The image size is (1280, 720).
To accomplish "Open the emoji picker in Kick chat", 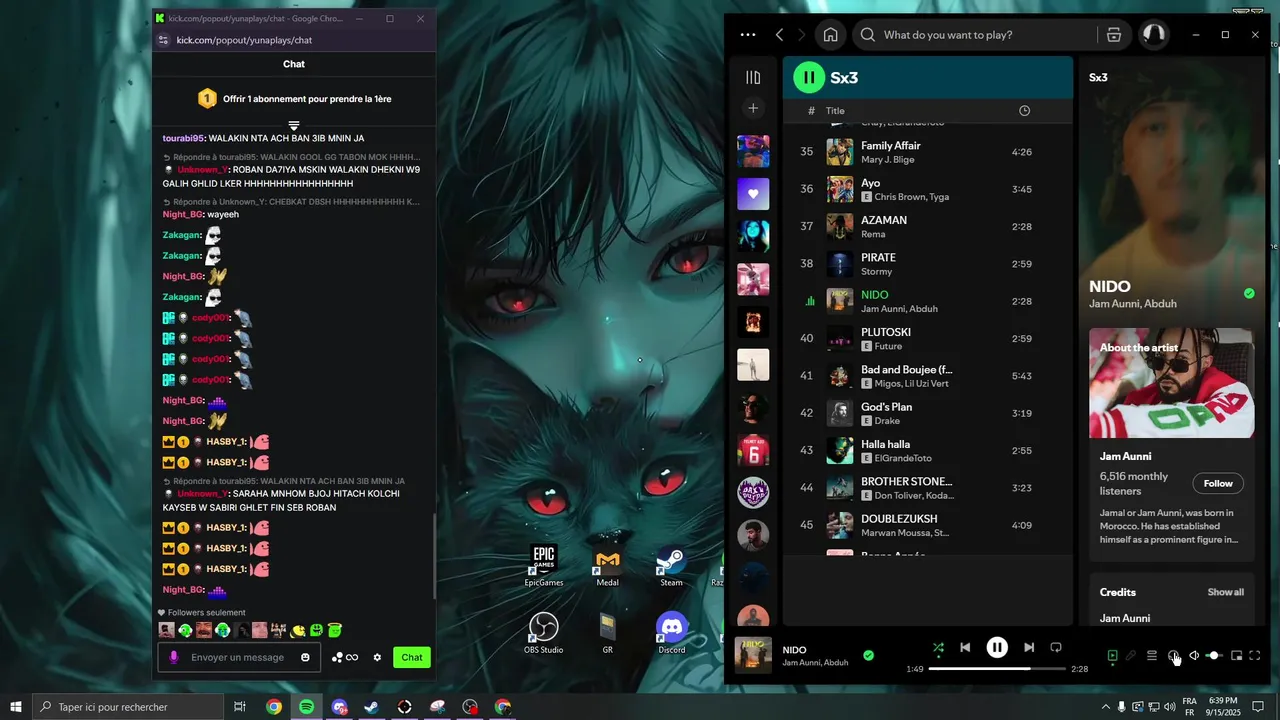I will pyautogui.click(x=305, y=657).
